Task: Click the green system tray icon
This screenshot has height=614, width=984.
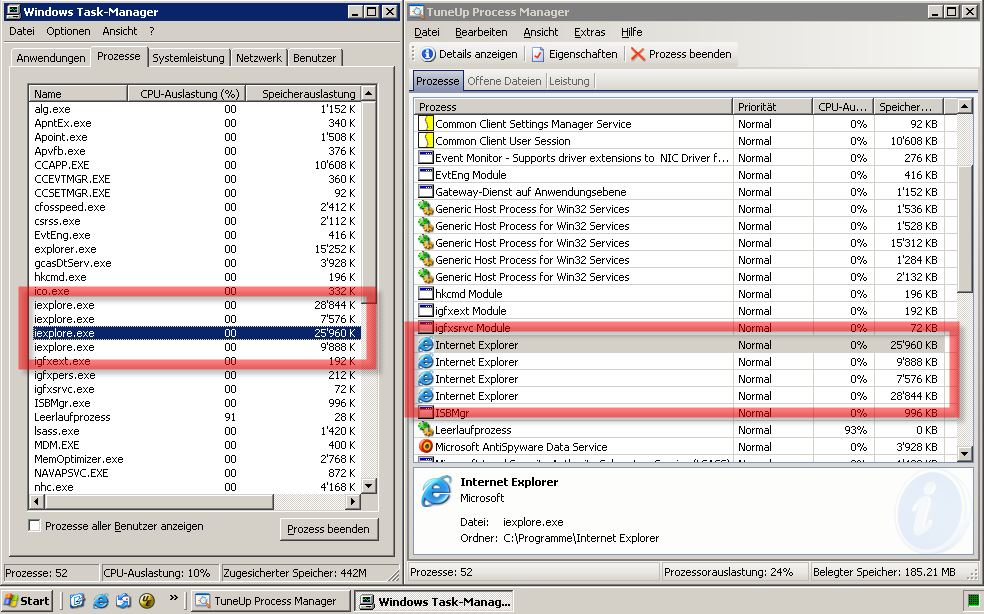Action: [973, 601]
